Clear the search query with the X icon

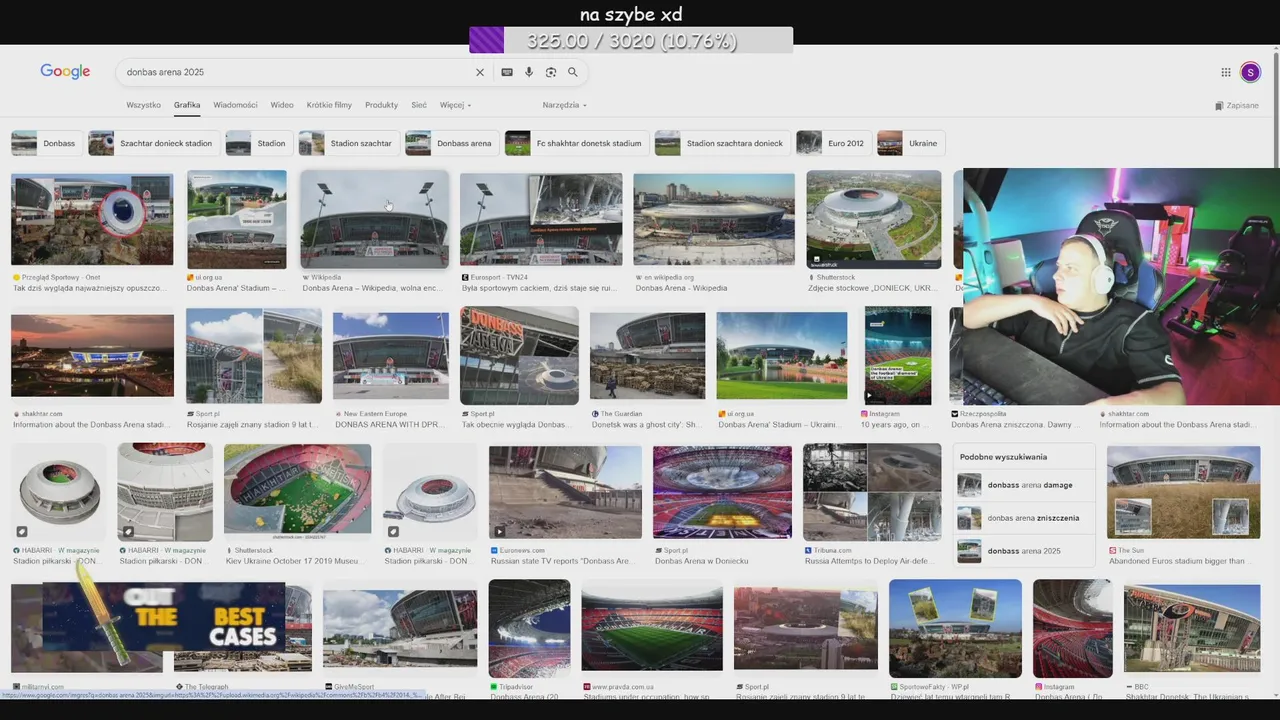480,72
